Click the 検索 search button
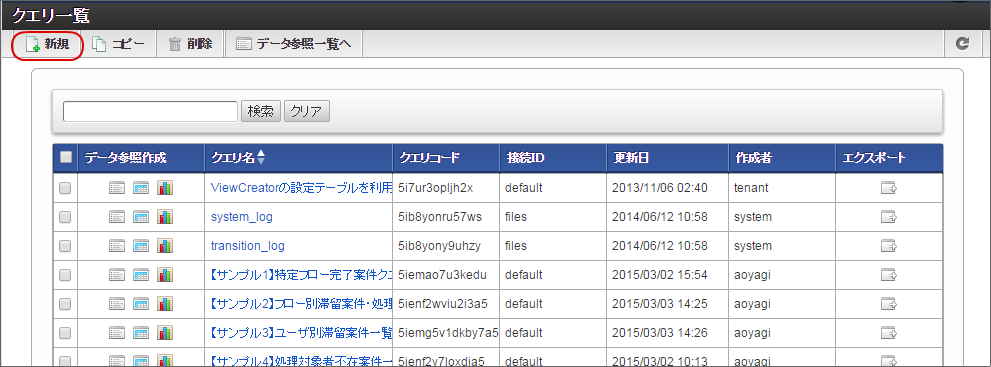This screenshot has width=991, height=367. (x=260, y=111)
